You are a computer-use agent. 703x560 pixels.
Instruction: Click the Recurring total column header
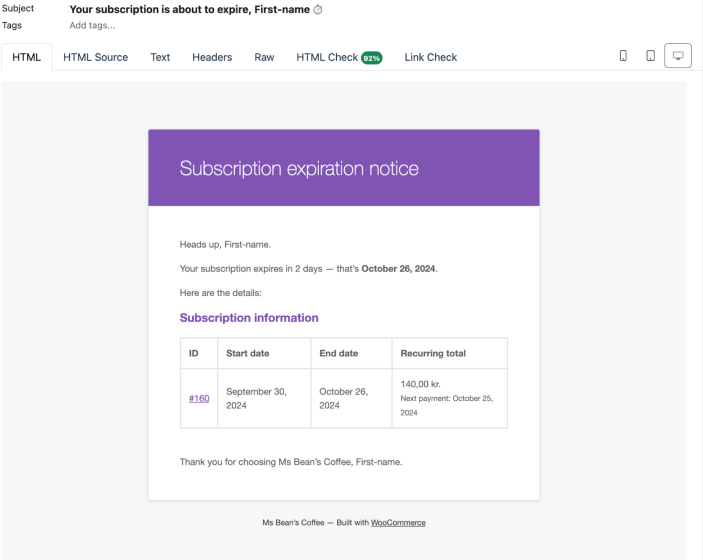coord(433,353)
